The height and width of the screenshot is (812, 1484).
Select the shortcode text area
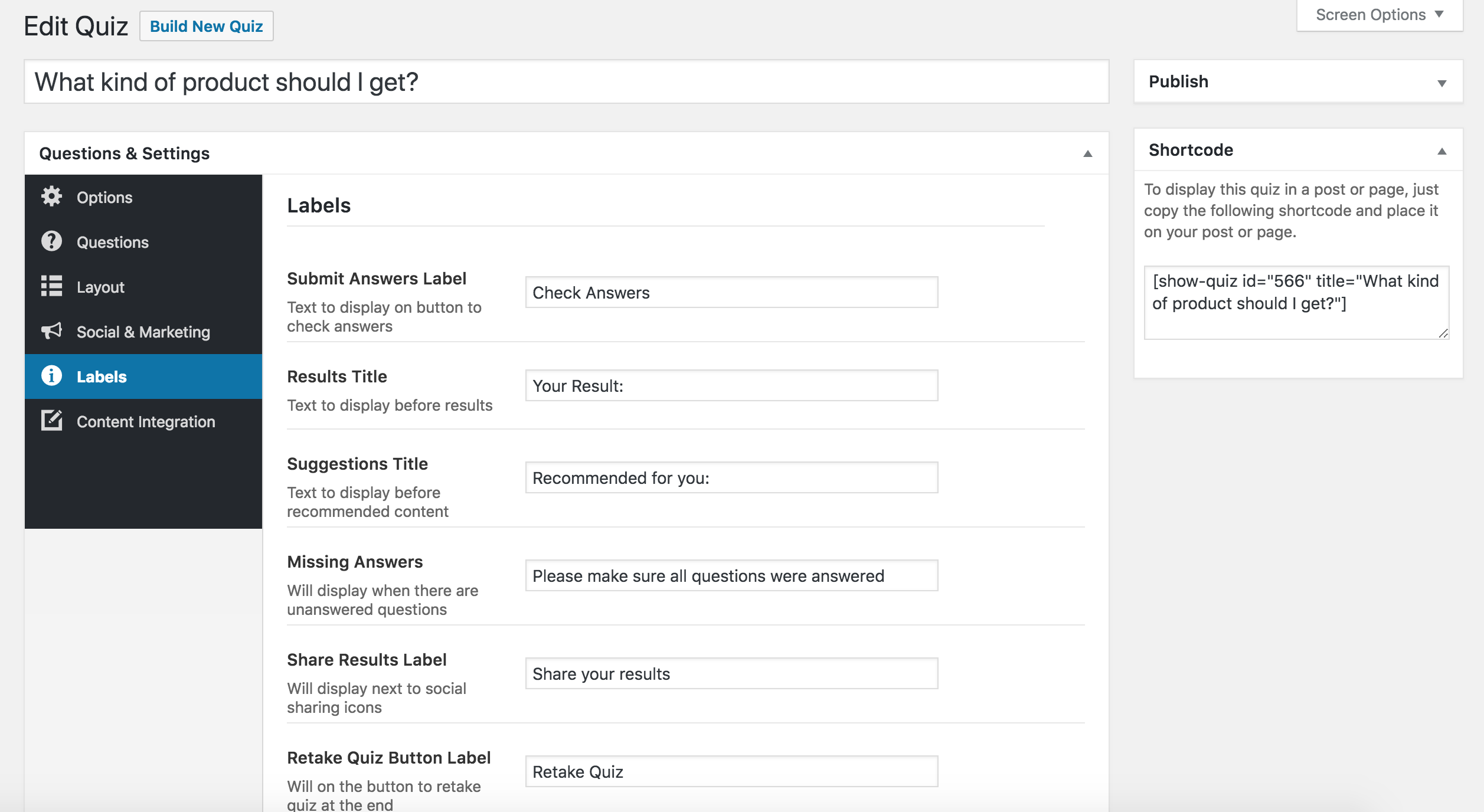[x=1296, y=303]
